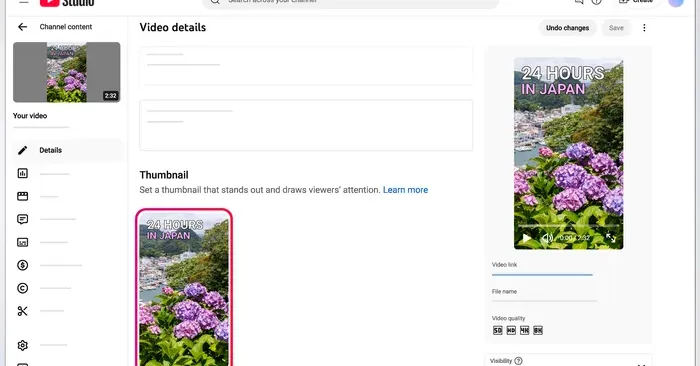Viewport: 700px width, 366px height.
Task: Open the Learn more link
Action: click(405, 190)
